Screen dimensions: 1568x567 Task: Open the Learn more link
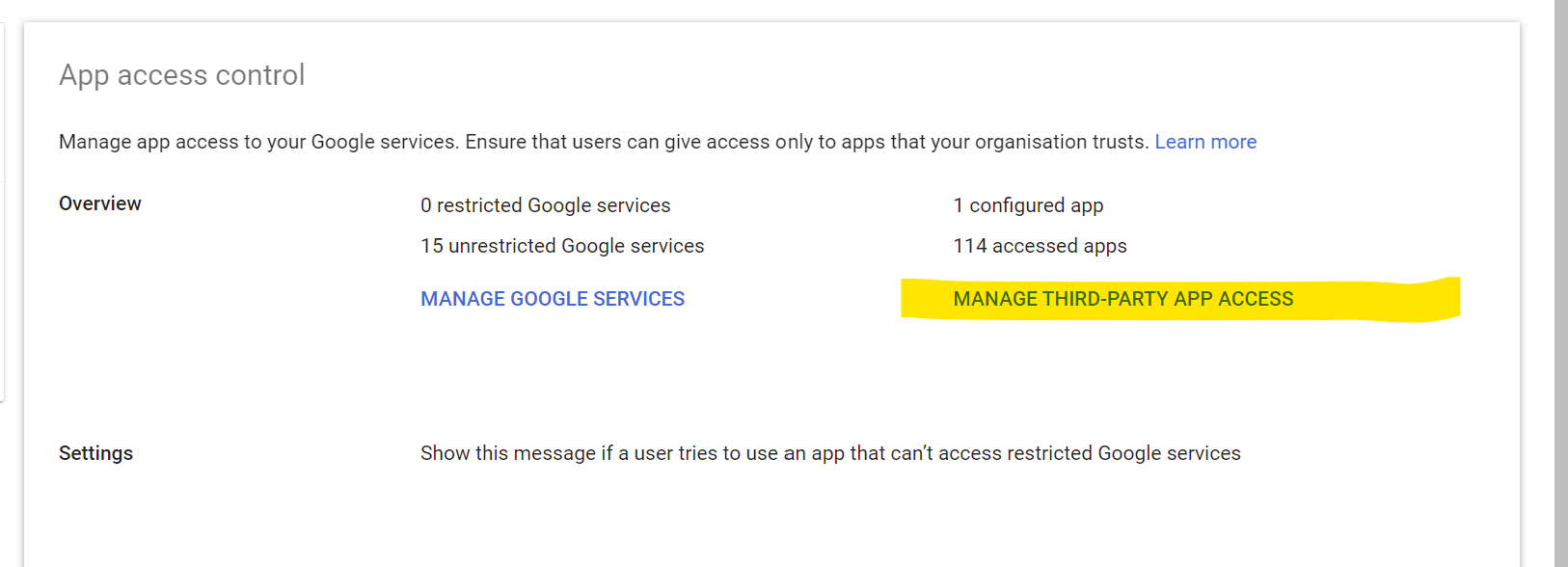point(1205,142)
